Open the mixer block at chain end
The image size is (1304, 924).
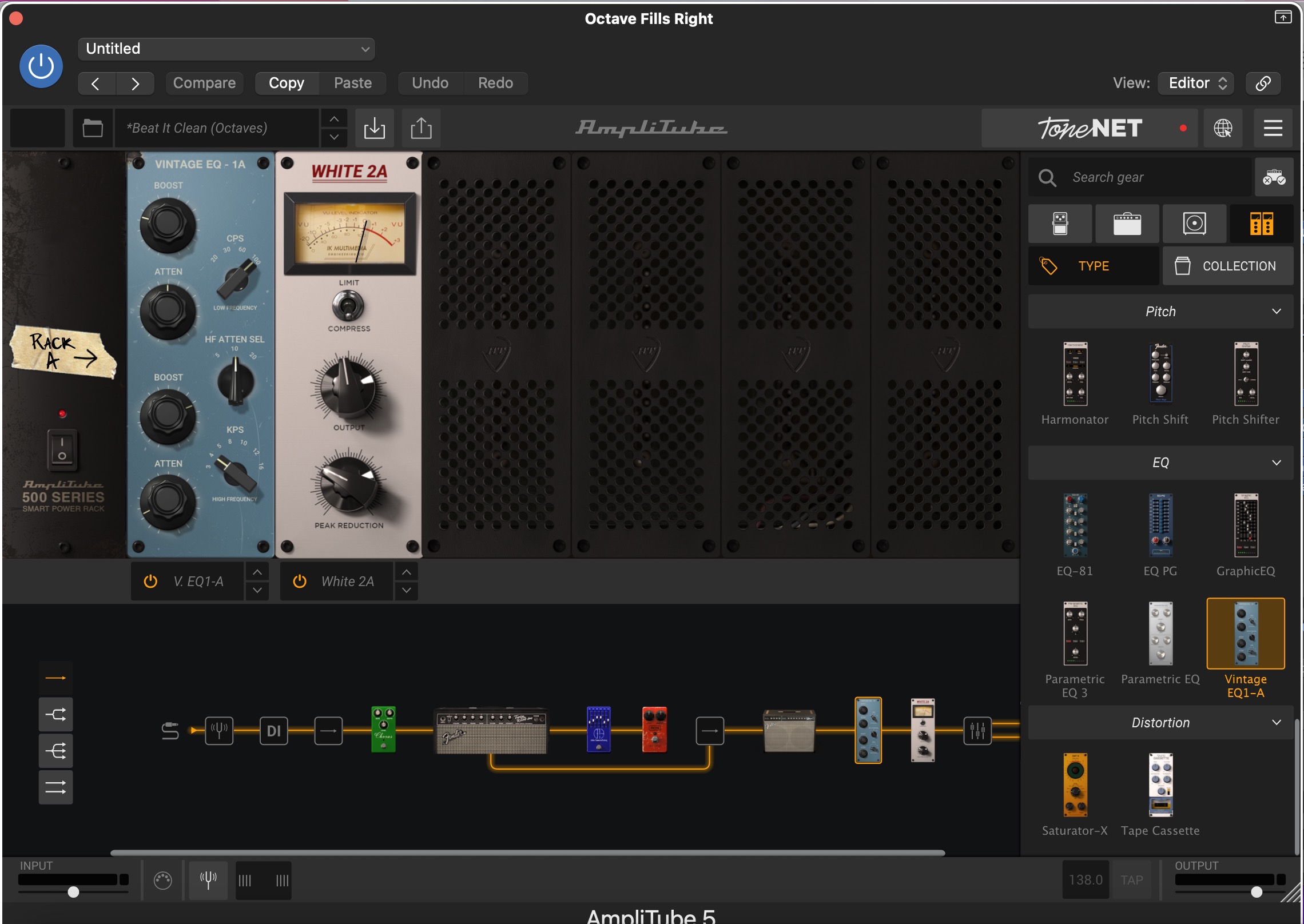point(977,731)
